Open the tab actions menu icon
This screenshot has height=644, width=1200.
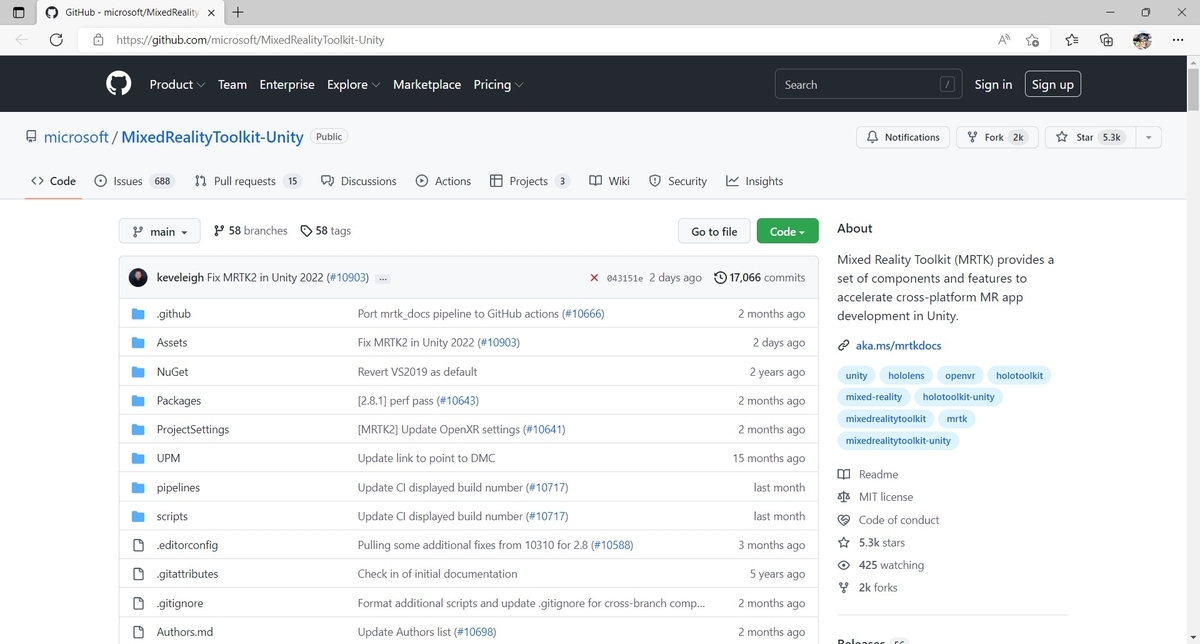point(19,13)
